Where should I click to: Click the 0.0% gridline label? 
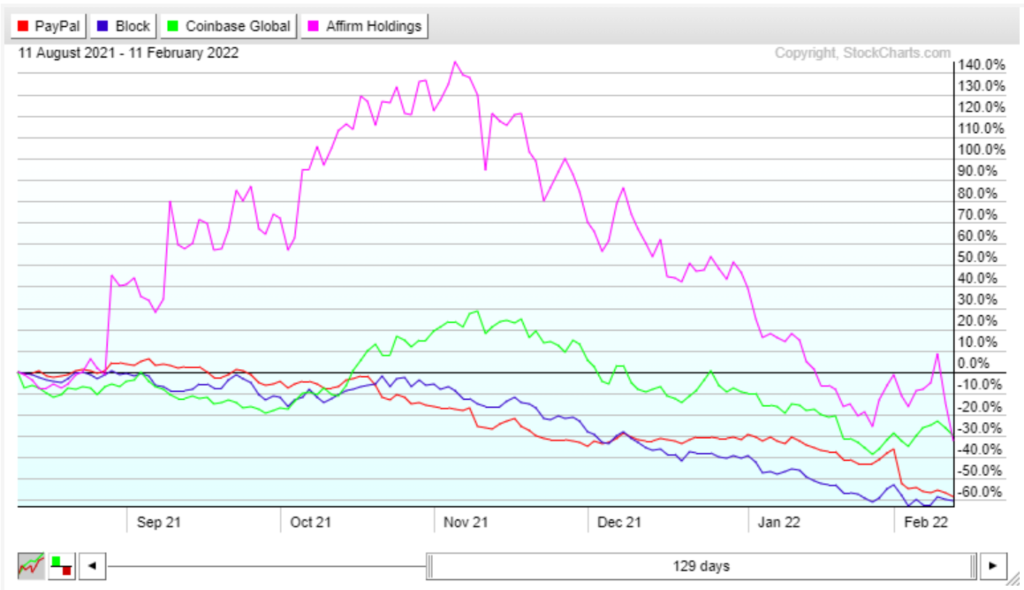point(971,363)
